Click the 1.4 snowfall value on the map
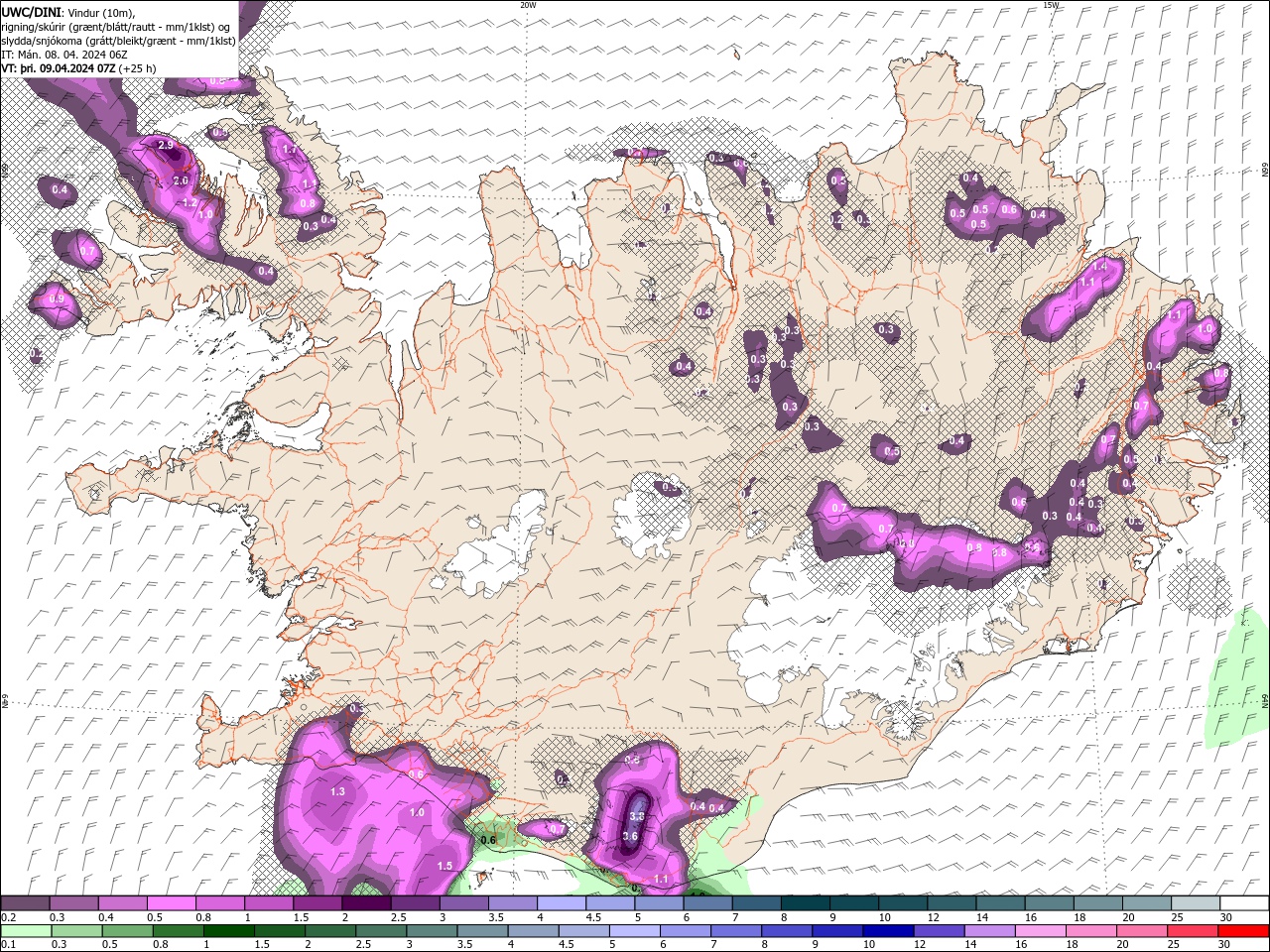Viewport: 1270px width, 952px height. click(1098, 266)
